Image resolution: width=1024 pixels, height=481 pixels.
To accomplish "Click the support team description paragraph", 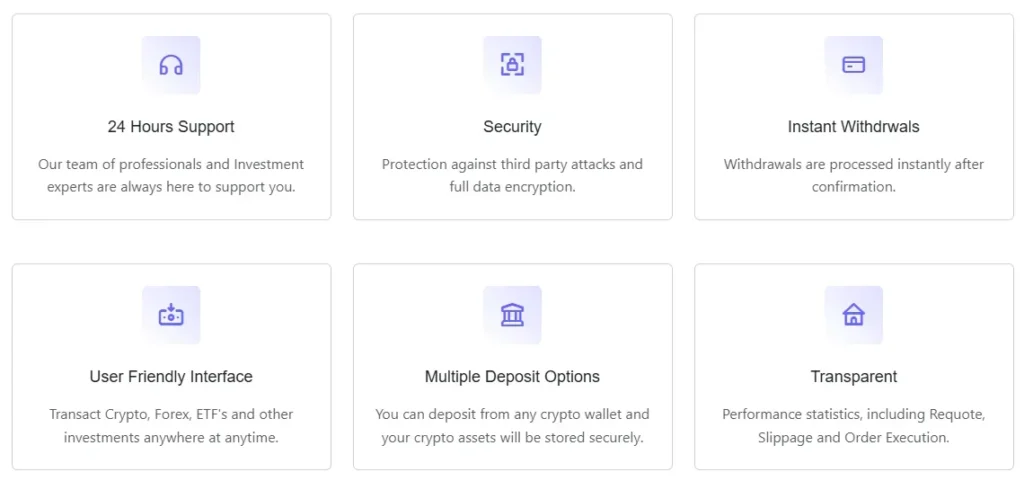I will [x=171, y=175].
